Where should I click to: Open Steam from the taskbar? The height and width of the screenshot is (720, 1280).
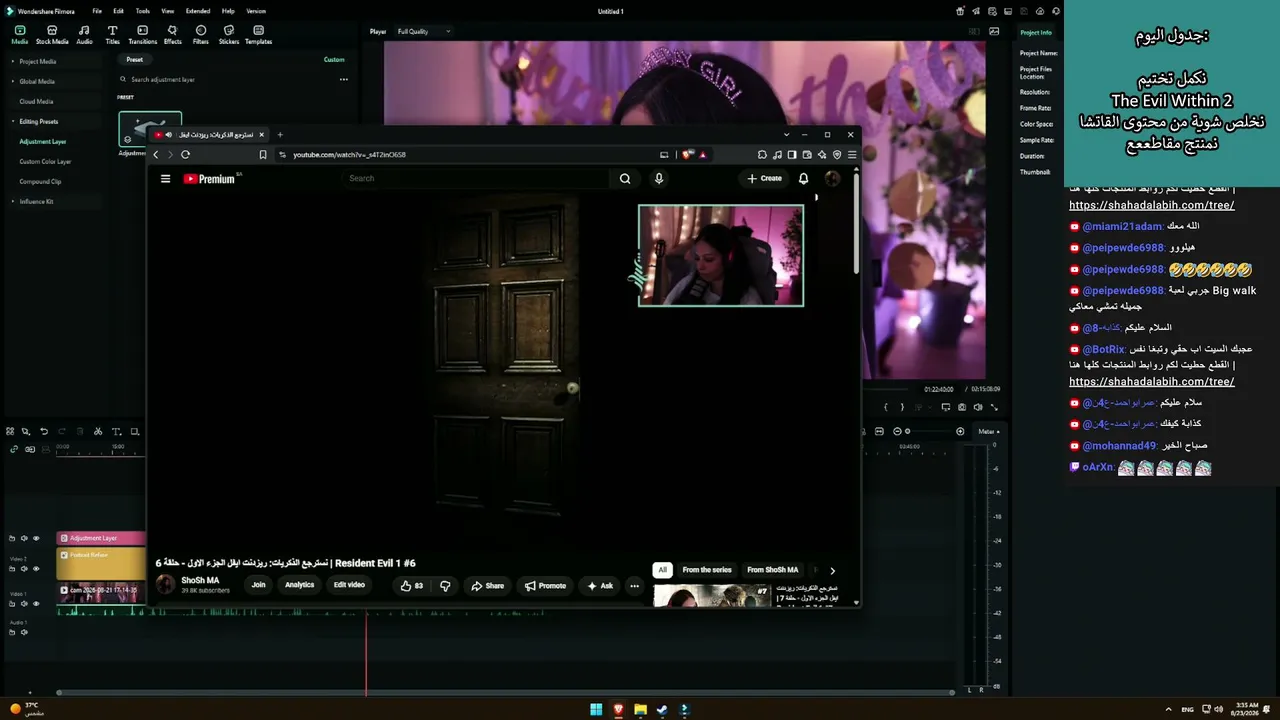(x=662, y=710)
